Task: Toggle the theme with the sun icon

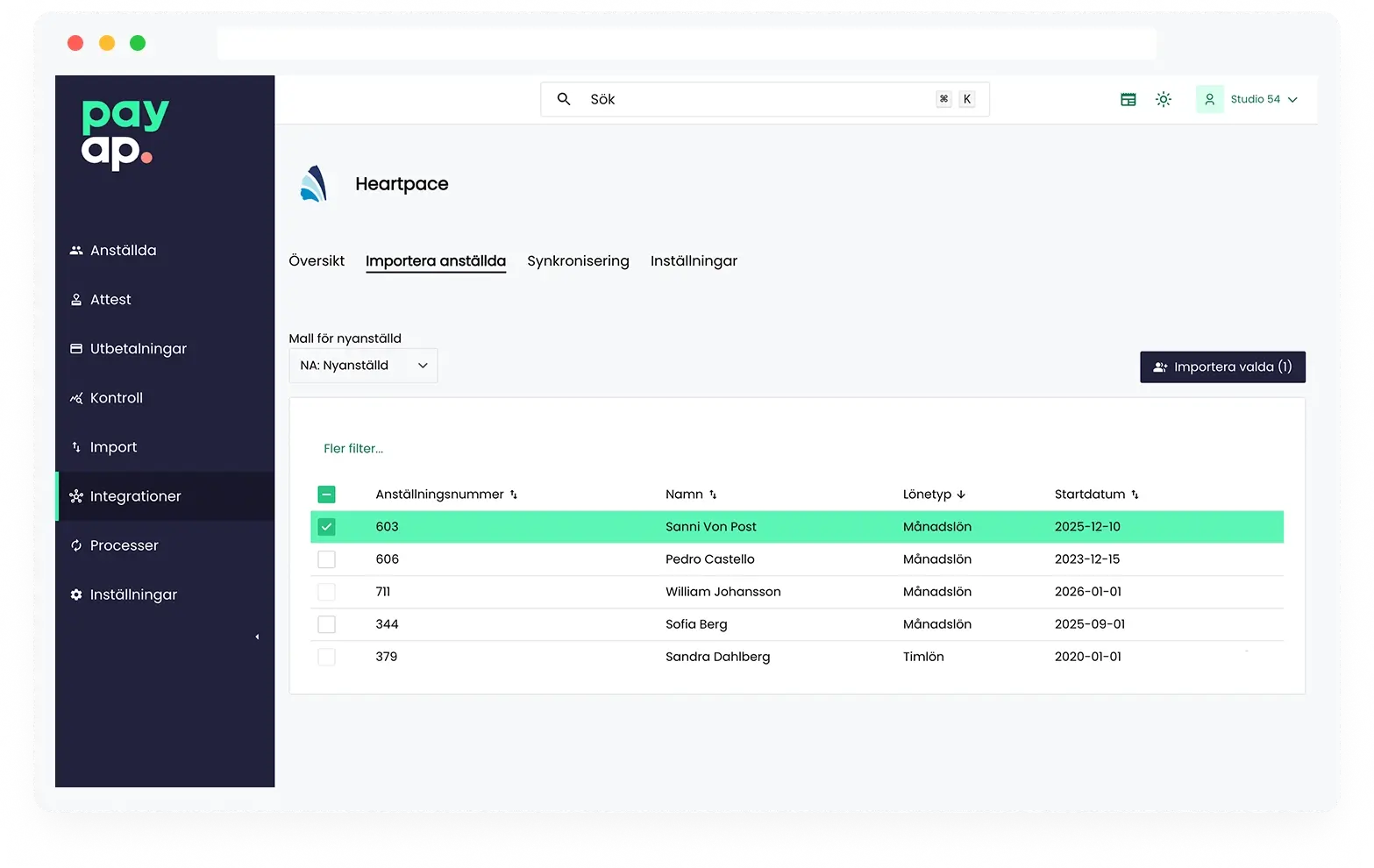Action: coord(1164,99)
